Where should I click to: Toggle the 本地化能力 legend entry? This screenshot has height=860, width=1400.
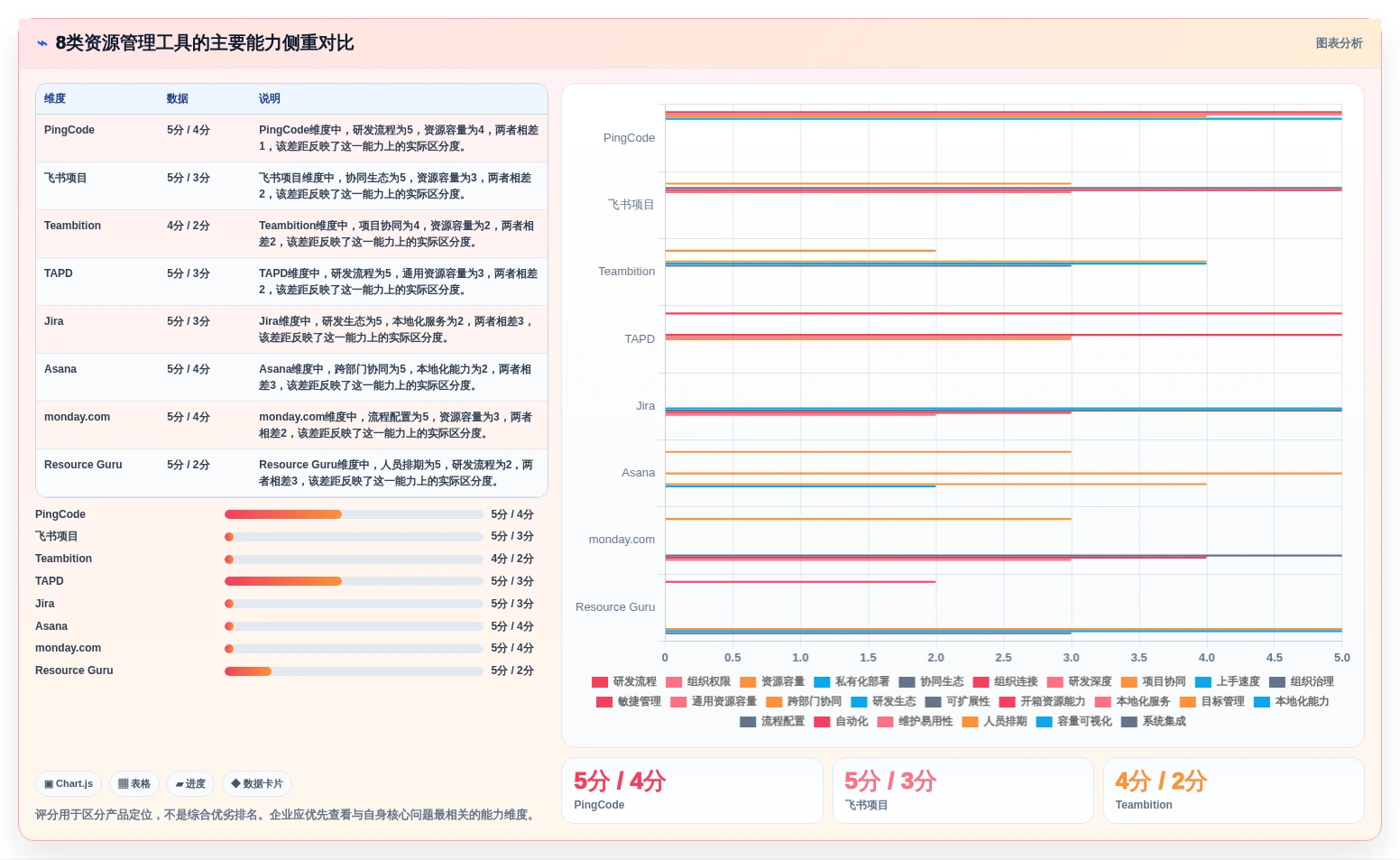(1291, 701)
